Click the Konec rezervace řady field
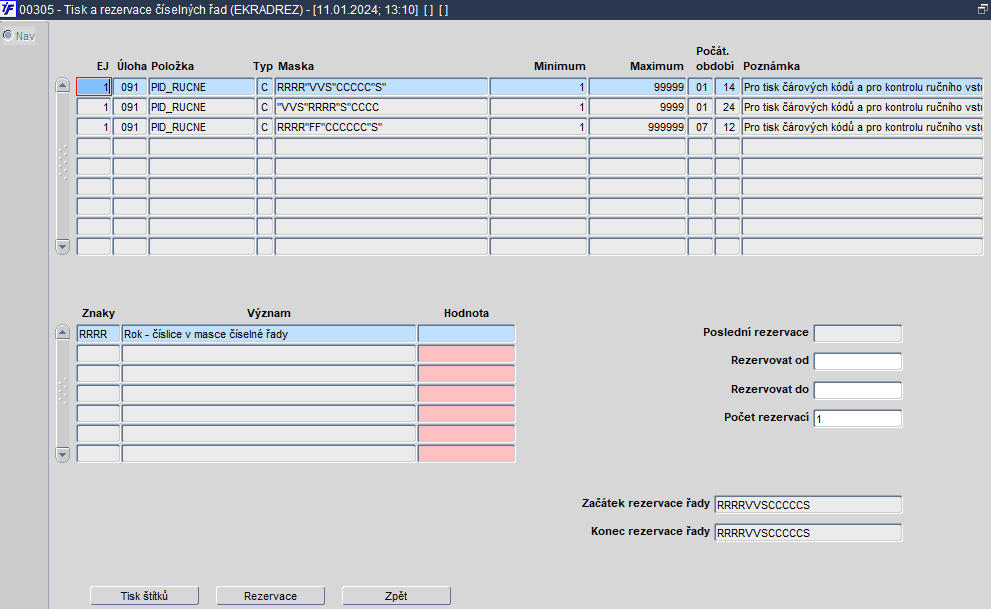 tap(808, 533)
